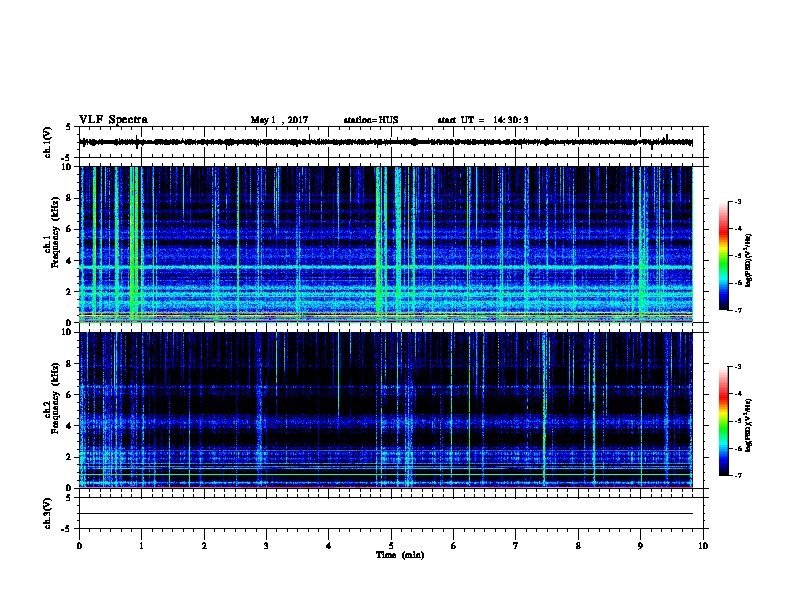Click the green vertical streak near 7.5 min in ch.2
792x612 pixels.
pos(544,409)
